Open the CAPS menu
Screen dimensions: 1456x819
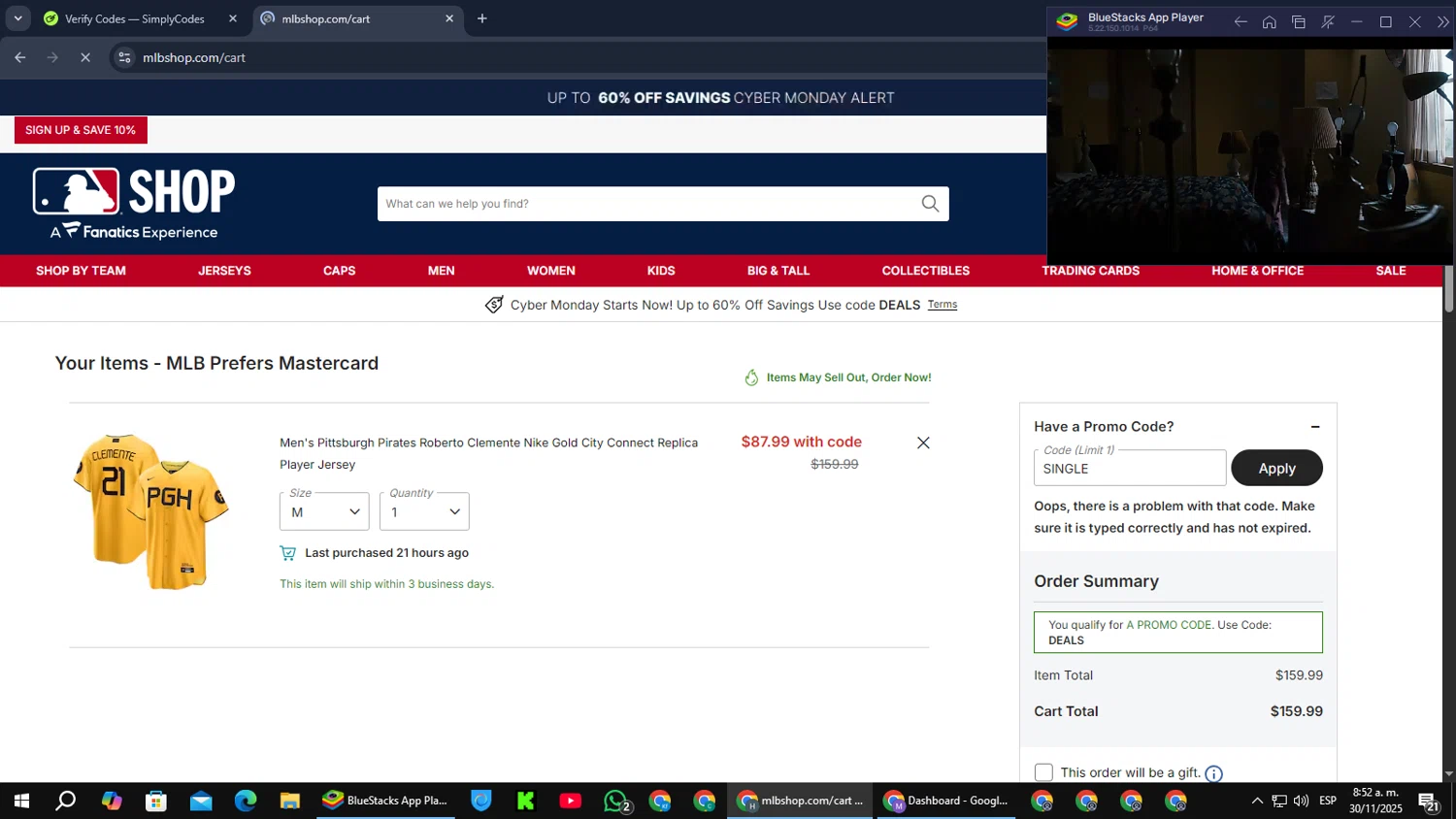(x=340, y=271)
